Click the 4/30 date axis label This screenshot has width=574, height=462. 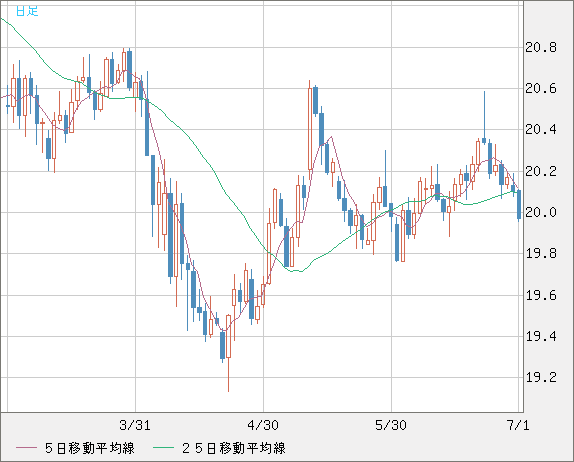point(263,425)
